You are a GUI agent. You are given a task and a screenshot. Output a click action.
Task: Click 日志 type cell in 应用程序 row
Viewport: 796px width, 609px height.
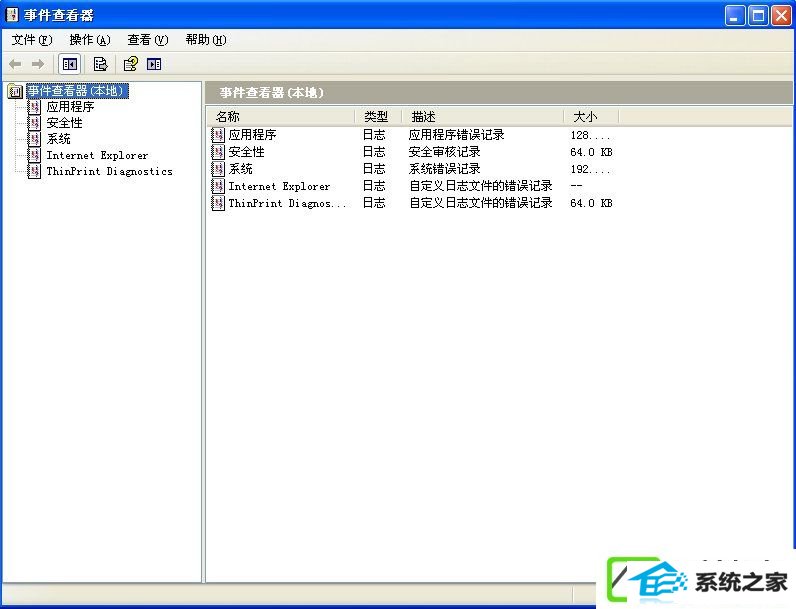[x=374, y=135]
